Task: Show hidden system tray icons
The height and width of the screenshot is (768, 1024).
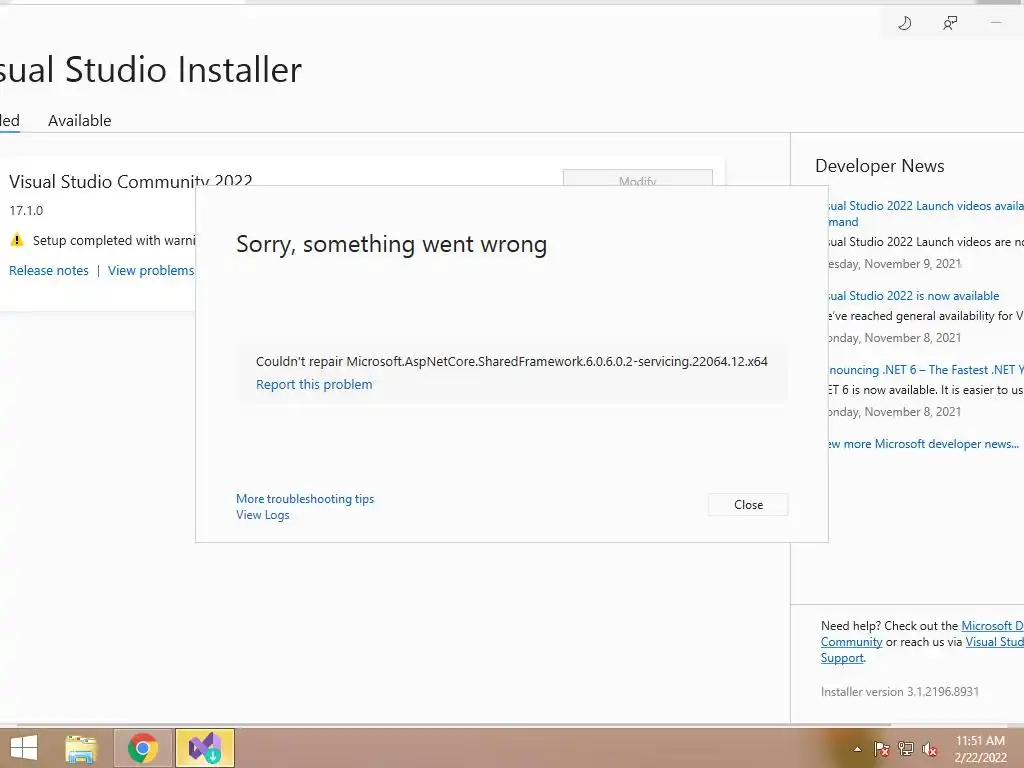Action: coord(857,749)
